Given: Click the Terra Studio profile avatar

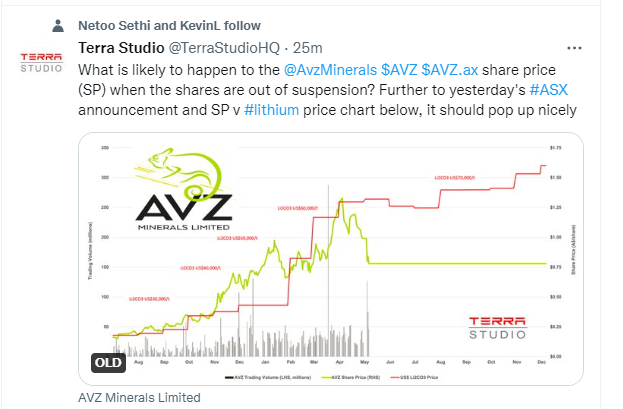Looking at the screenshot, I should pyautogui.click(x=41, y=62).
